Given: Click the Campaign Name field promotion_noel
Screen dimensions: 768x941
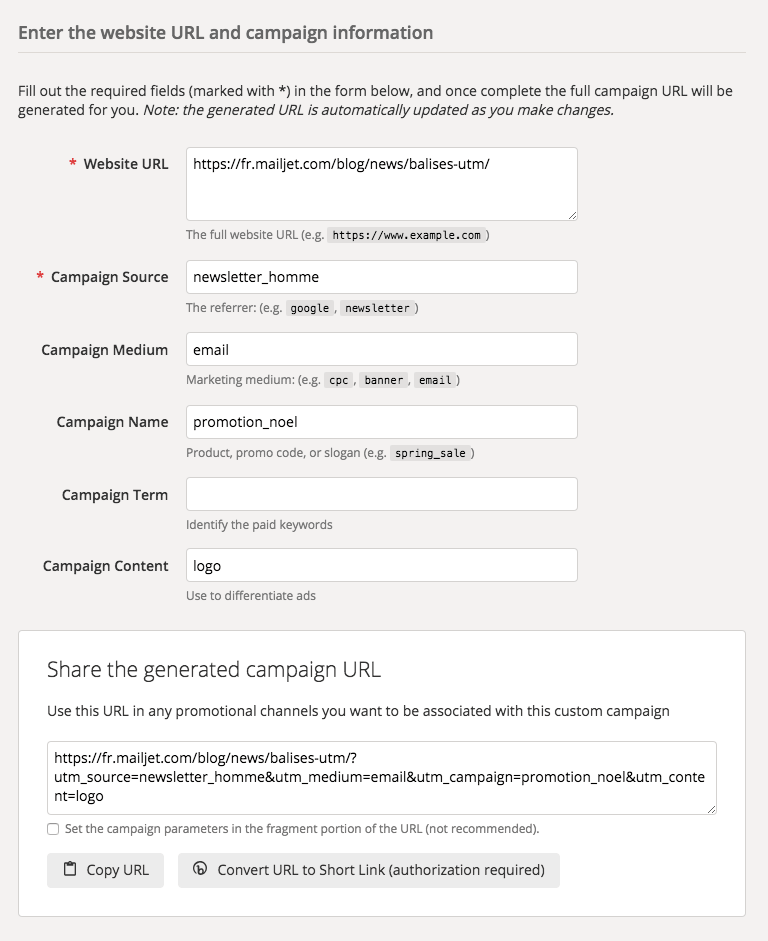Looking at the screenshot, I should 382,422.
